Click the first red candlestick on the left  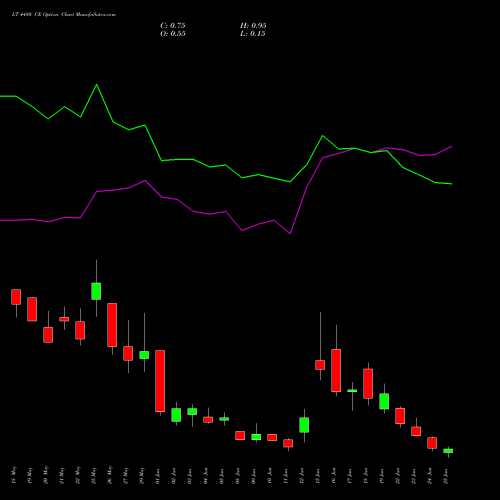coord(16,297)
